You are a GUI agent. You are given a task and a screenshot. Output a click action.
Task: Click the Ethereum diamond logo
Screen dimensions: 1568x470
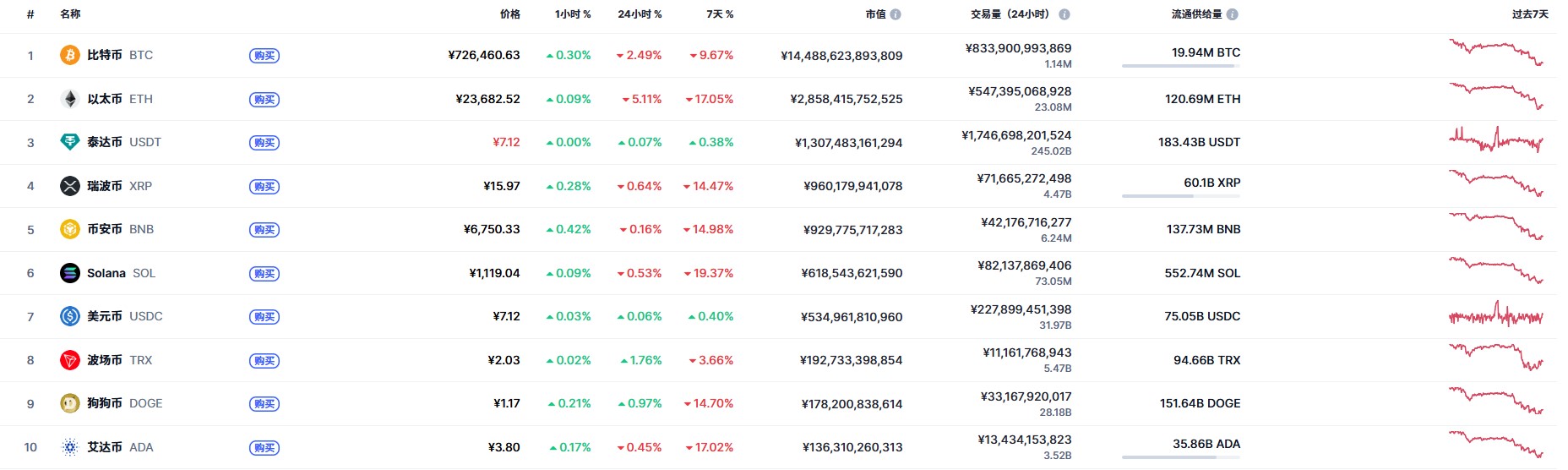point(70,99)
